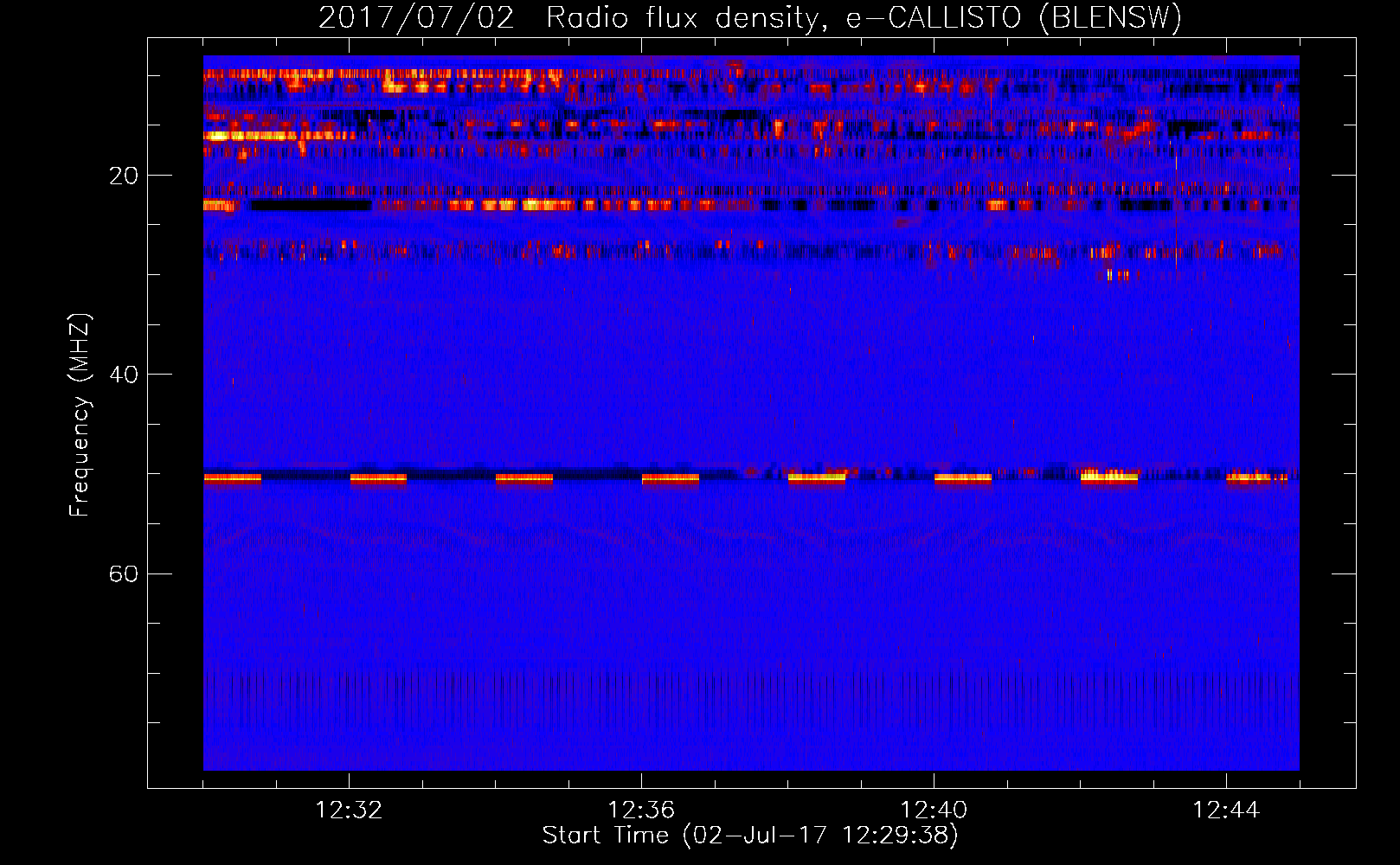Click the "Frequency (MHZ)" axis label
Viewport: 1400px width, 865px height.
click(80, 415)
